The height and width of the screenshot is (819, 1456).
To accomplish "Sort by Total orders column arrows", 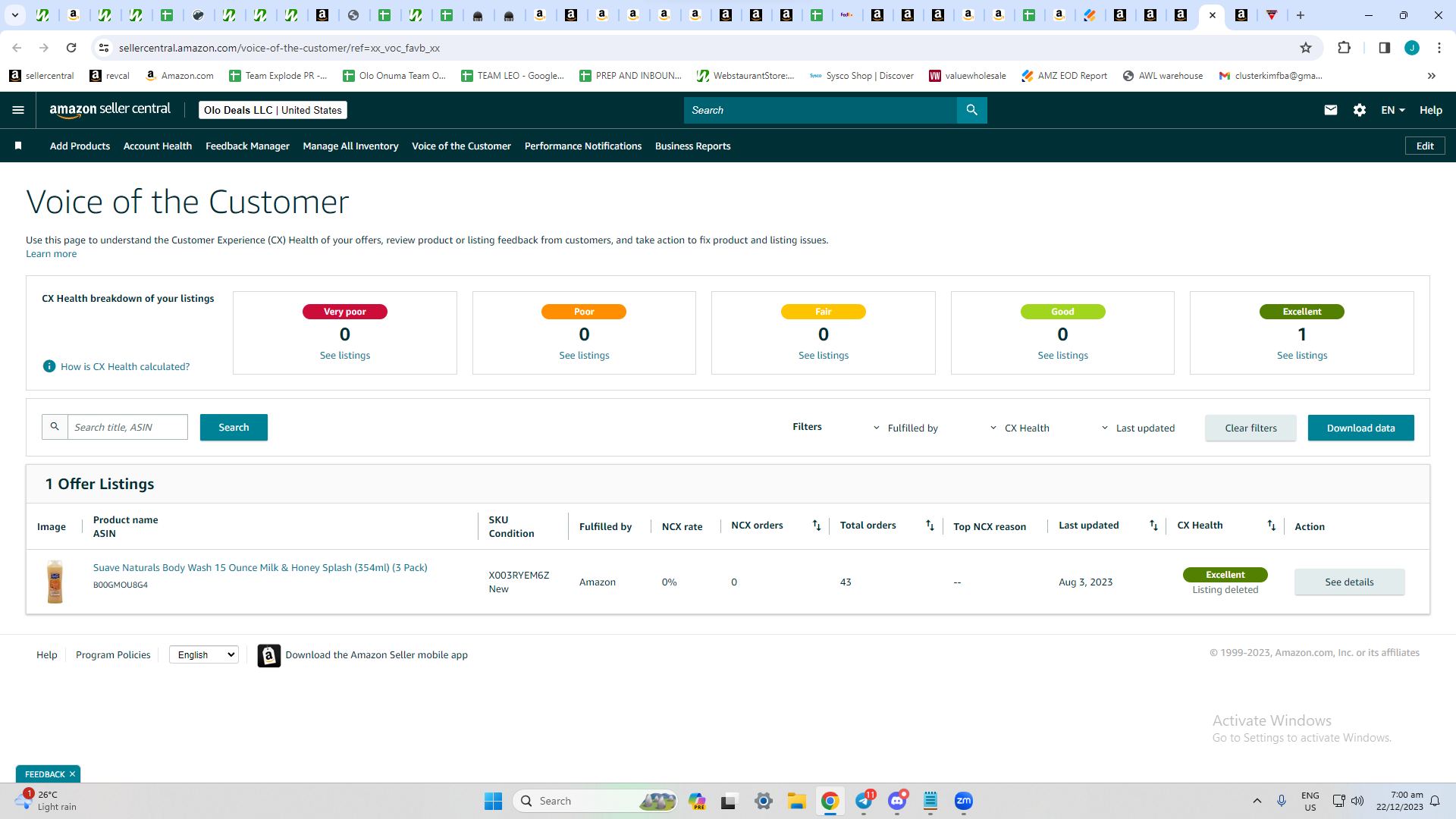I will tap(930, 526).
